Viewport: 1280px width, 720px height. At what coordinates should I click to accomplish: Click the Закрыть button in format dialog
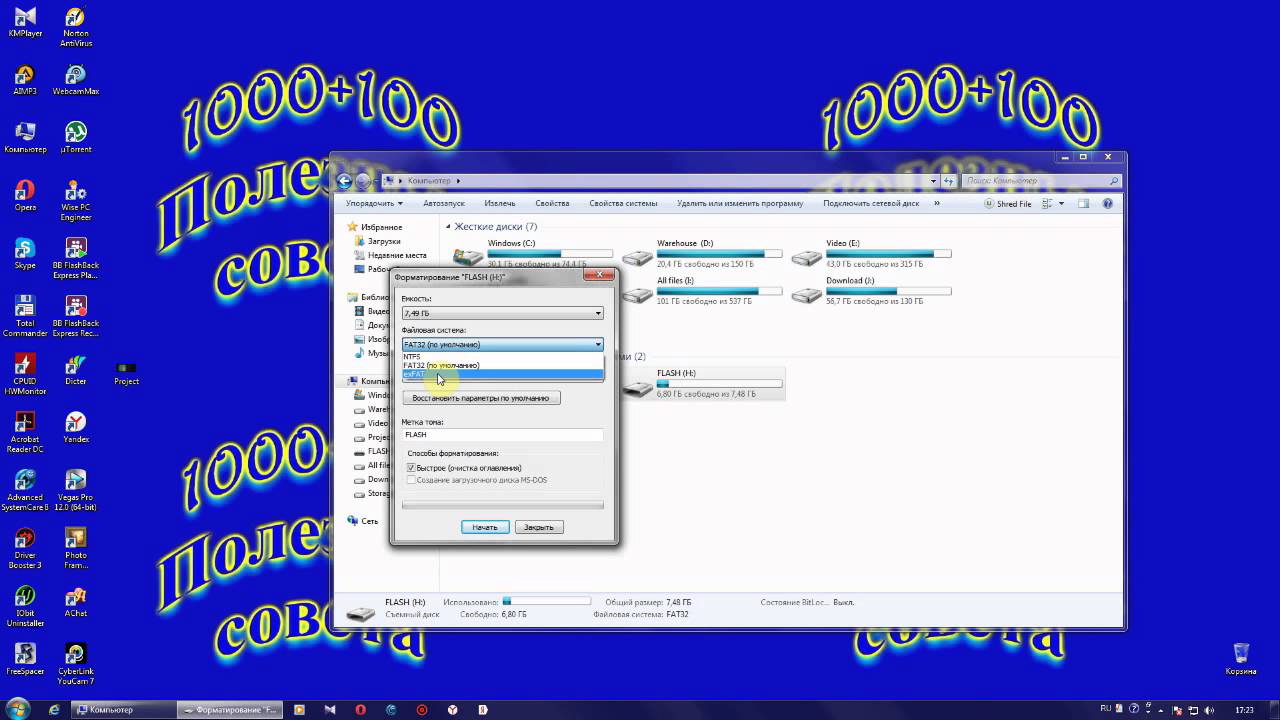pos(539,527)
